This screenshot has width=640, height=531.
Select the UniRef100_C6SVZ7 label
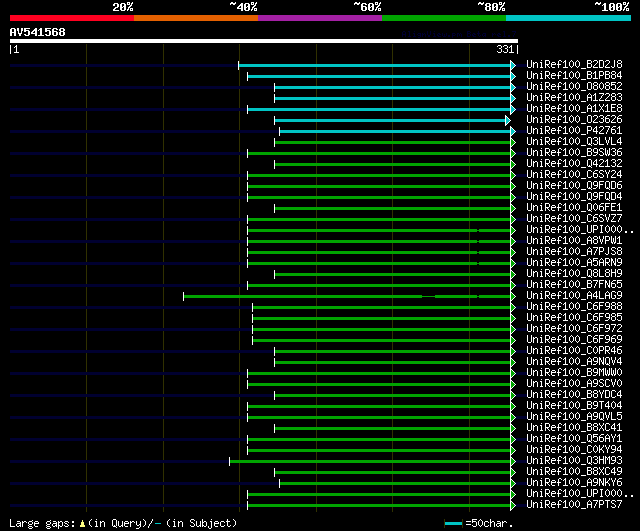point(574,219)
